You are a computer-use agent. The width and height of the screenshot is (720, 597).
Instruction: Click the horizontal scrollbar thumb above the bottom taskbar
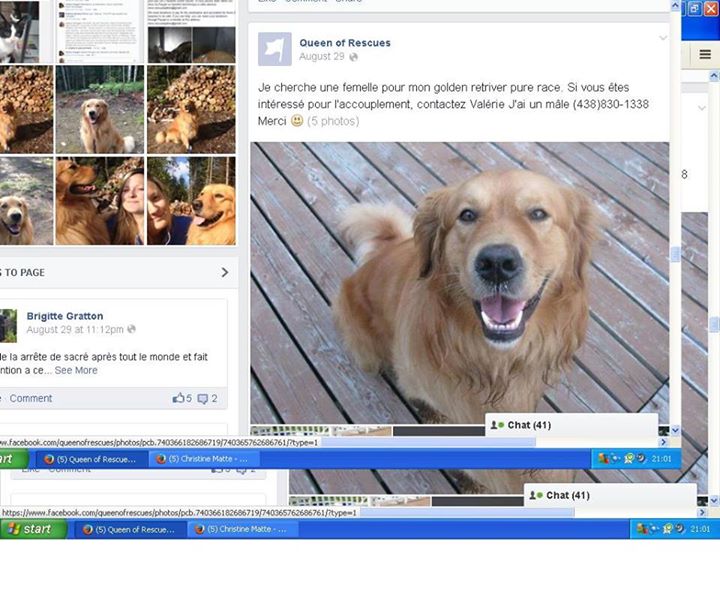[x=466, y=513]
